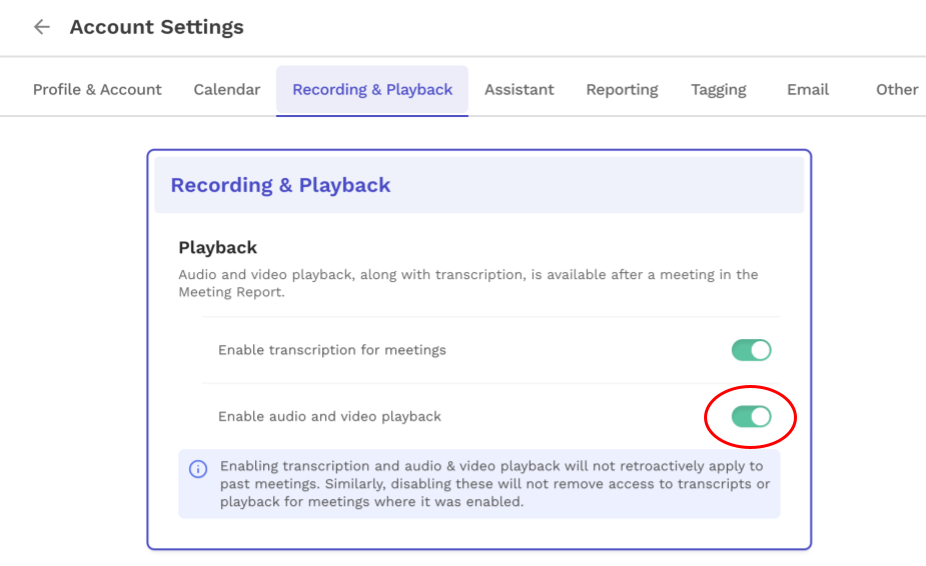Disable the audio and video playback toggle
Screen dimensions: 926x566
click(751, 417)
